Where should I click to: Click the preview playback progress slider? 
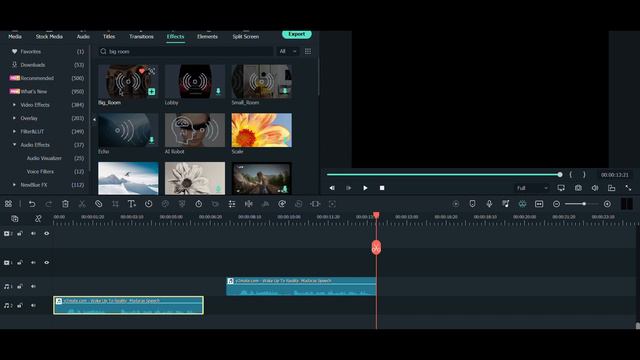pos(444,175)
